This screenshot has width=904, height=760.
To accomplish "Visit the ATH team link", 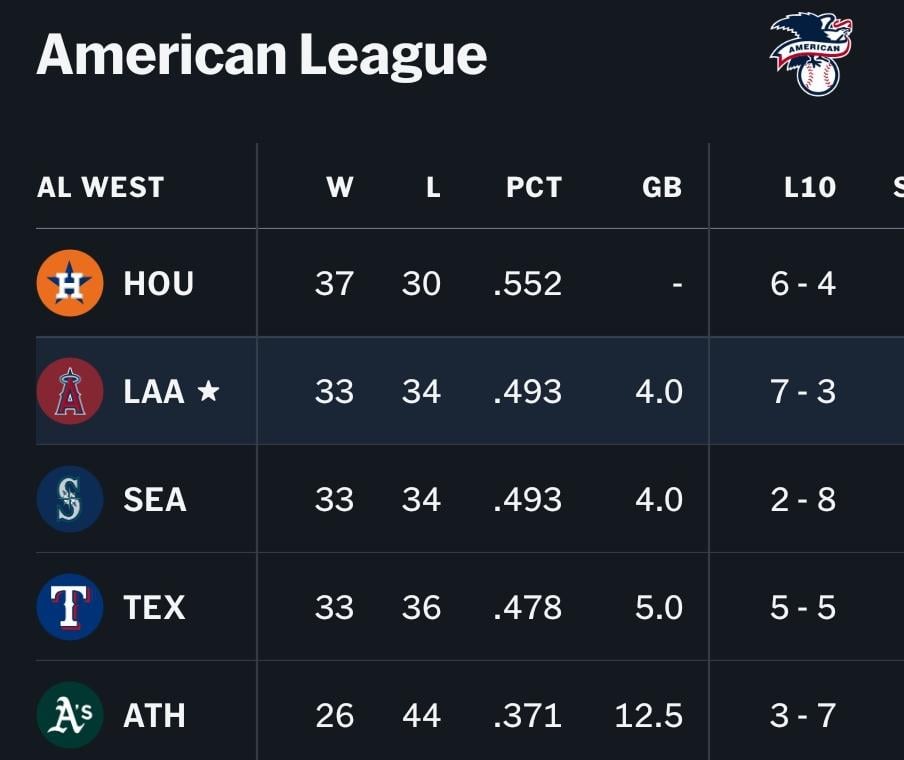I will pos(154,715).
